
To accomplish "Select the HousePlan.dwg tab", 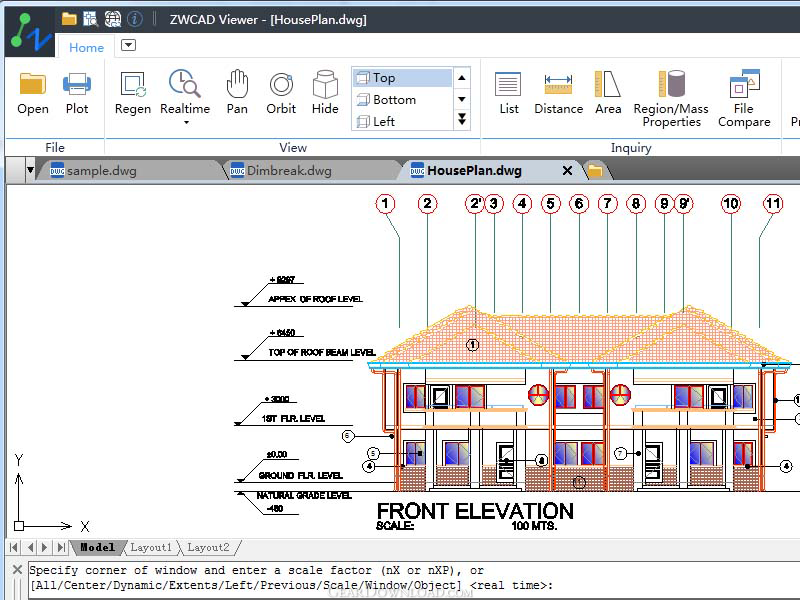I will (x=474, y=170).
